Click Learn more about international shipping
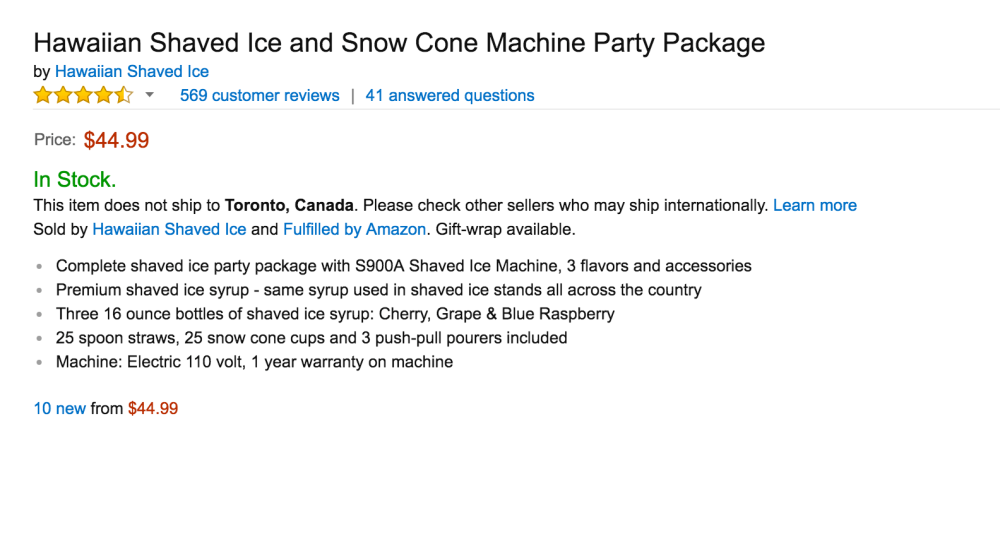1000x558 pixels. point(815,205)
